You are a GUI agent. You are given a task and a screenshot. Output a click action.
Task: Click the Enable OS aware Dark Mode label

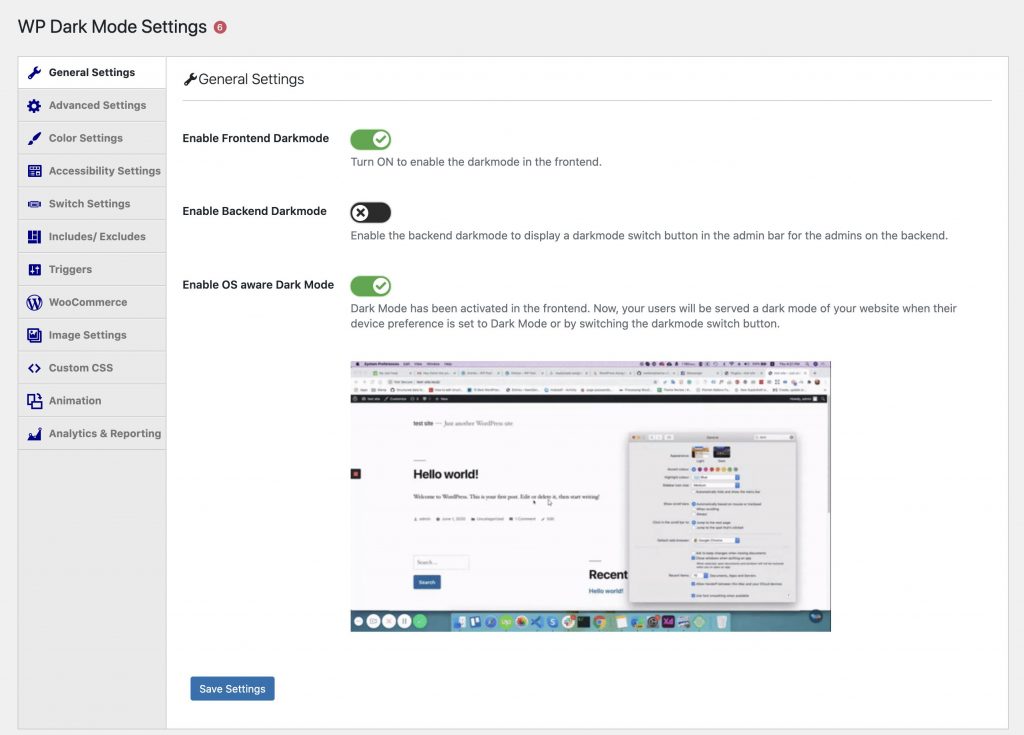pos(258,285)
